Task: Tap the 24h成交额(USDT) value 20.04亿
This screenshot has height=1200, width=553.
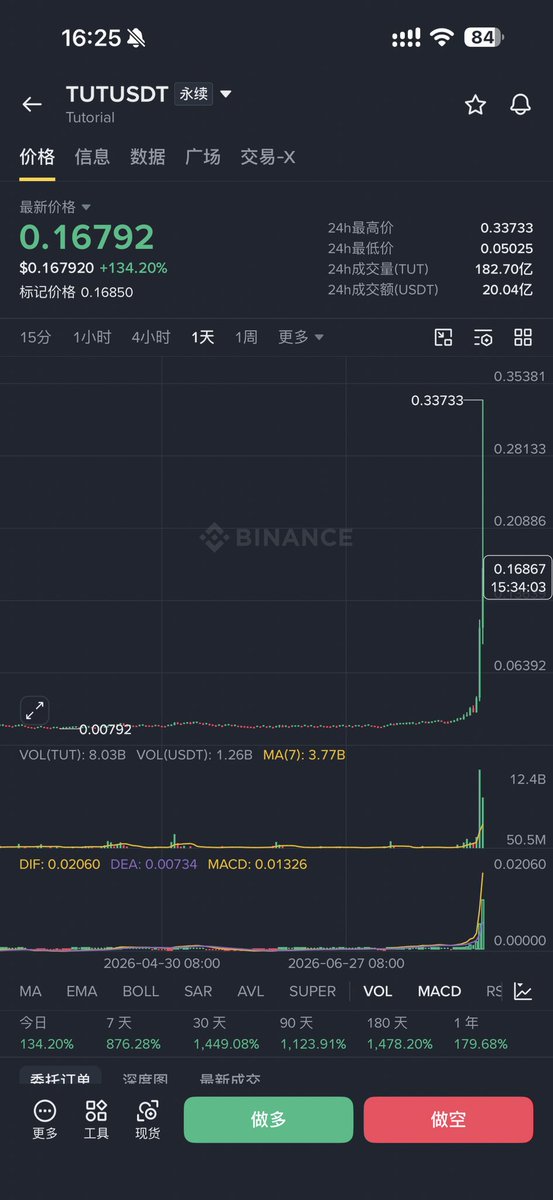Action: pyautogui.click(x=506, y=290)
